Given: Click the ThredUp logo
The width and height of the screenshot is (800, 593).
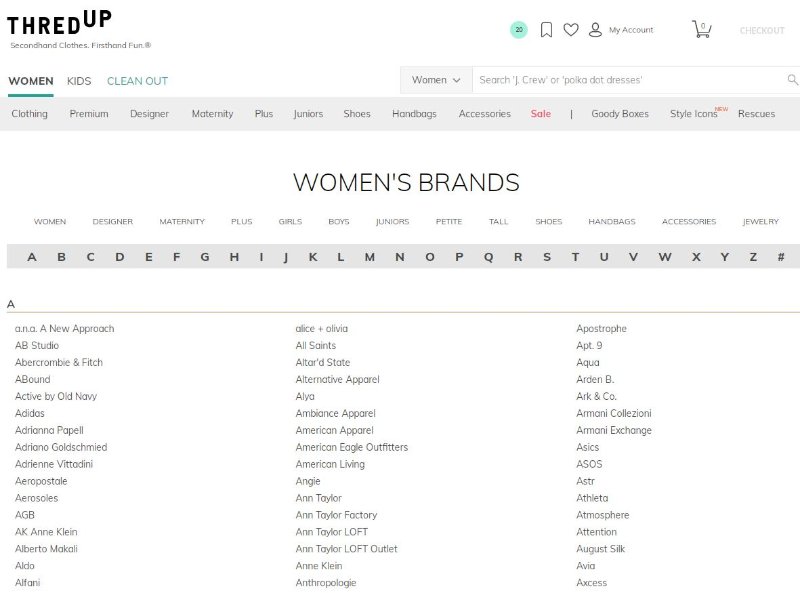Looking at the screenshot, I should coord(59,23).
